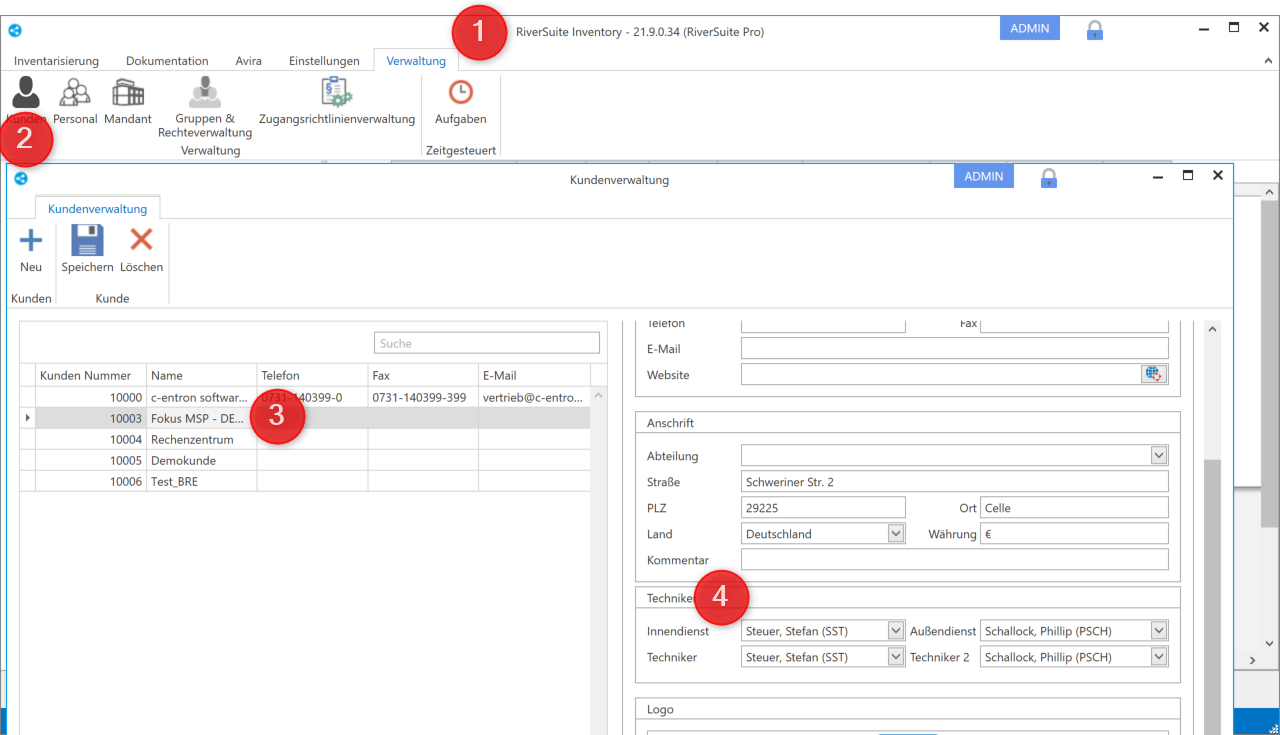1280x735 pixels.
Task: Expand the Techniker dropdown
Action: [x=896, y=657]
